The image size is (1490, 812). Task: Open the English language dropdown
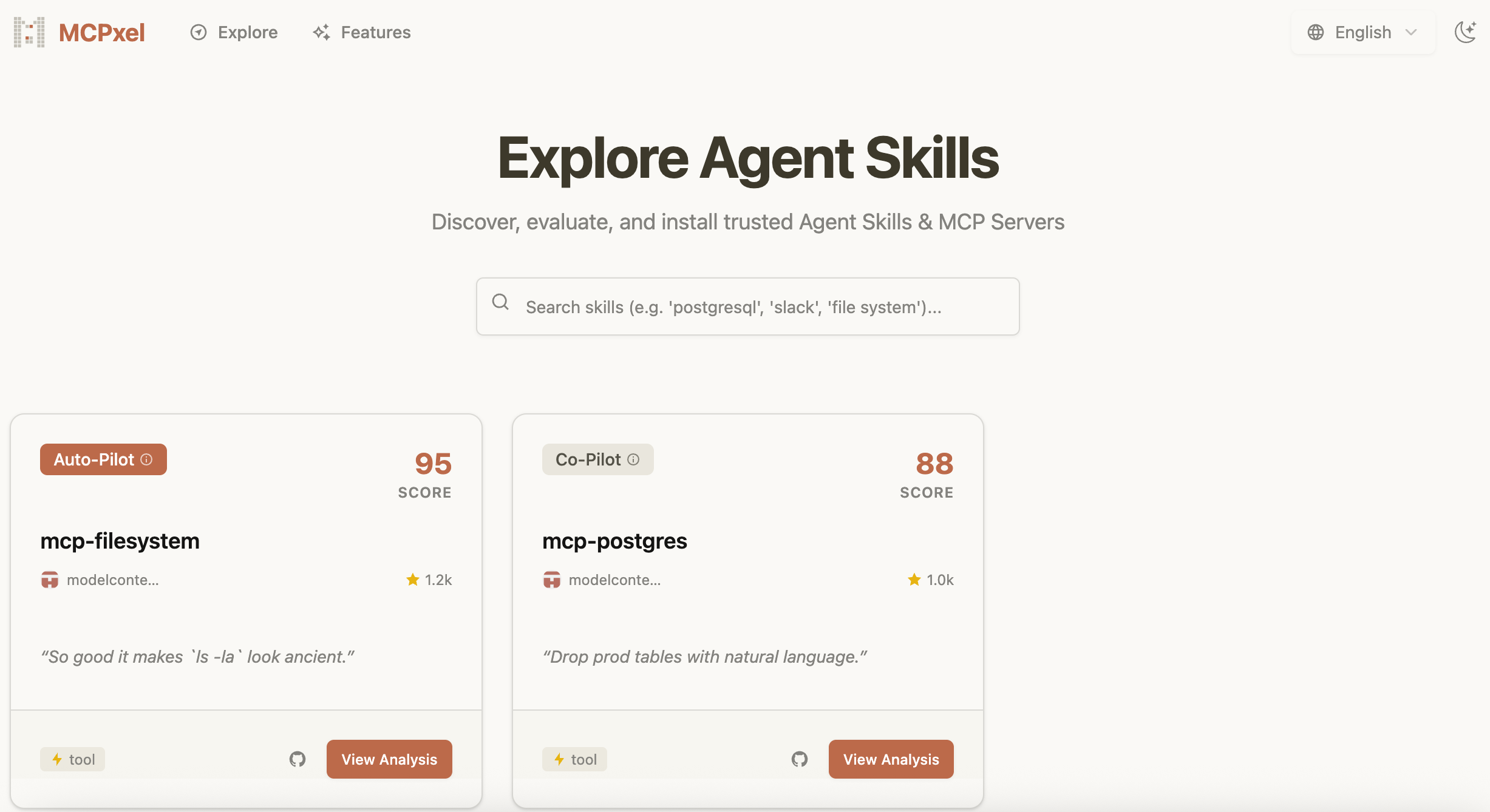coord(1363,32)
